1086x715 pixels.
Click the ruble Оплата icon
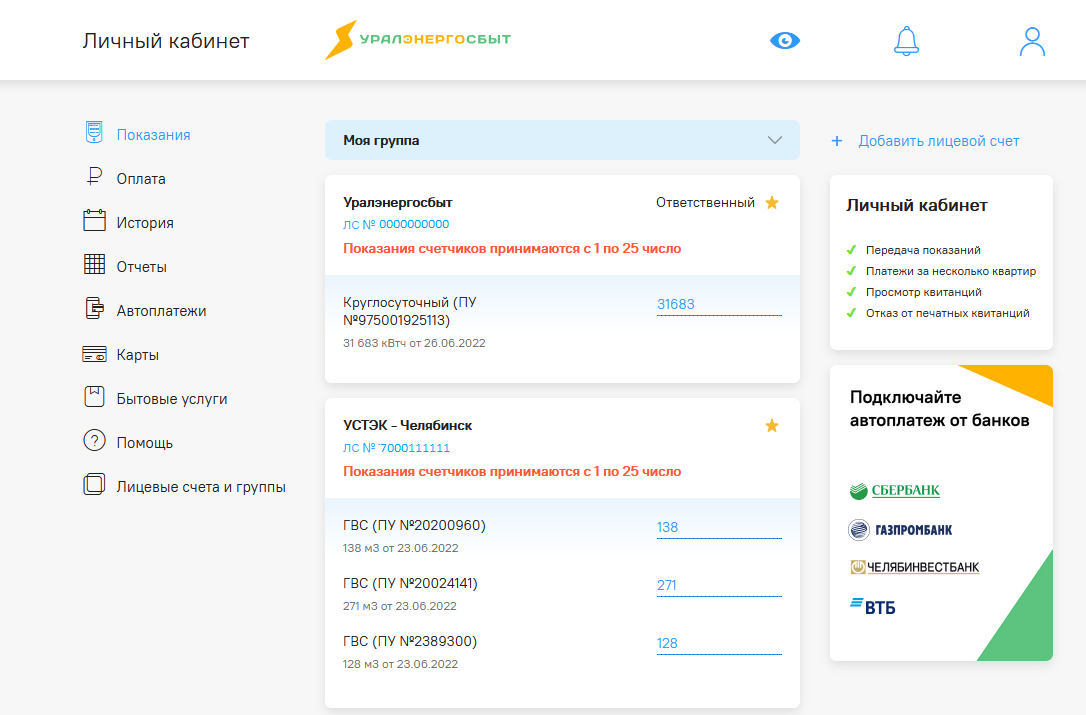[x=94, y=177]
